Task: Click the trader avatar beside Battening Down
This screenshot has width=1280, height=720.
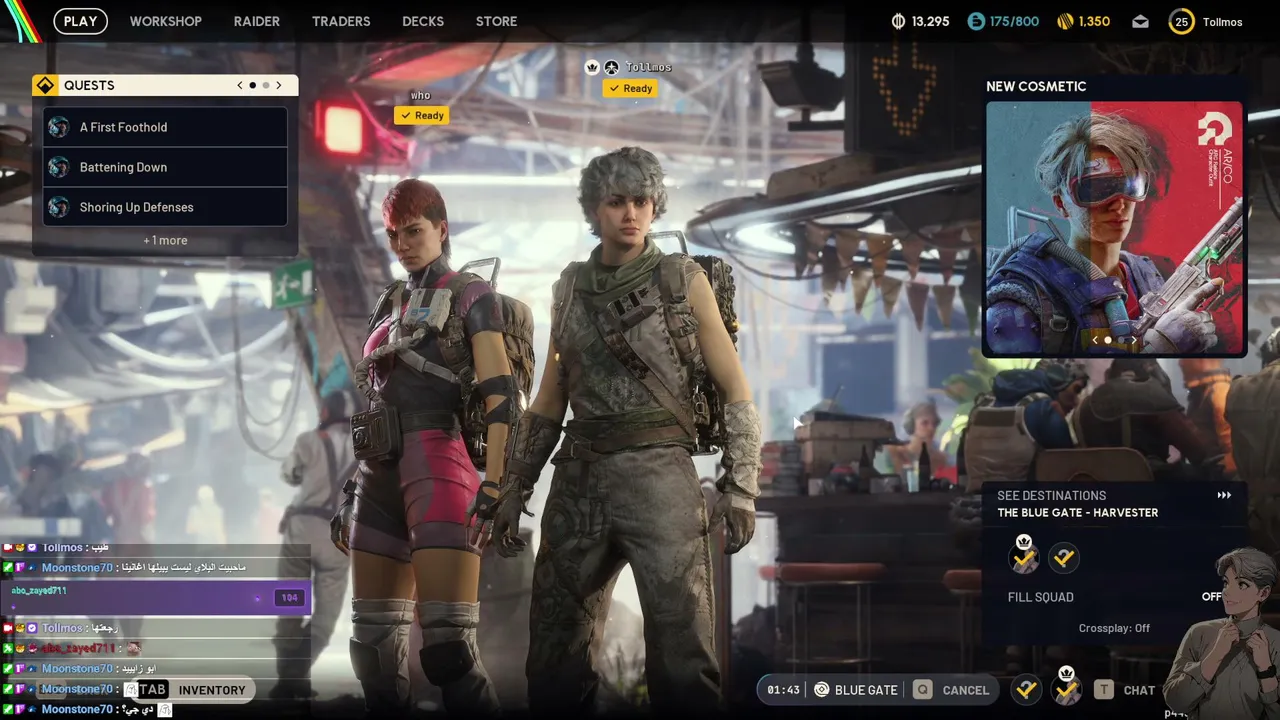Action: click(59, 167)
